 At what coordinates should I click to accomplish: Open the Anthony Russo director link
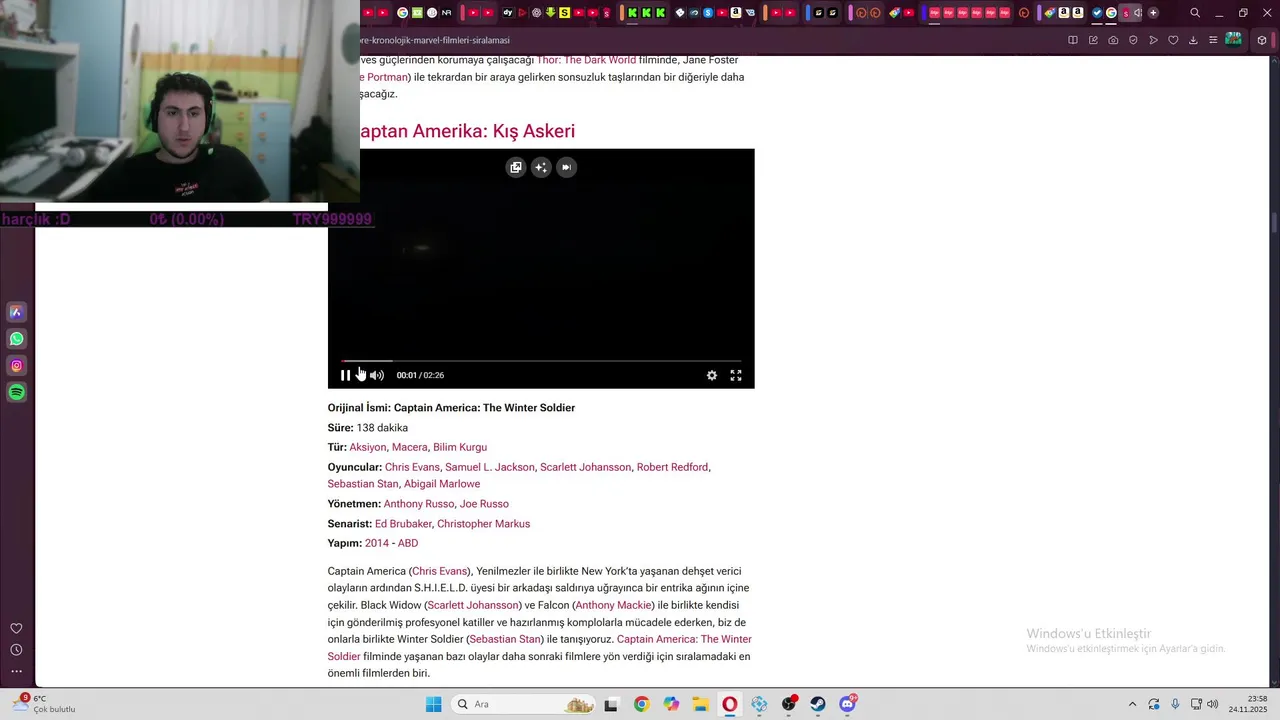419,504
